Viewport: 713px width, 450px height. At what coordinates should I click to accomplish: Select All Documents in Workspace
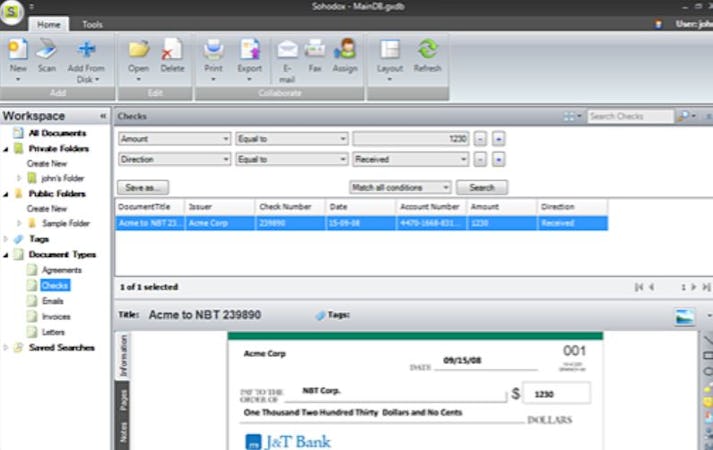(x=57, y=133)
